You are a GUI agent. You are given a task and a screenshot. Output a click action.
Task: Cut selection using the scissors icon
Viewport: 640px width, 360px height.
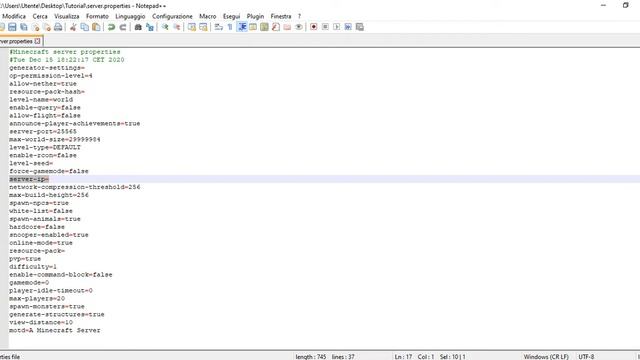point(73,27)
